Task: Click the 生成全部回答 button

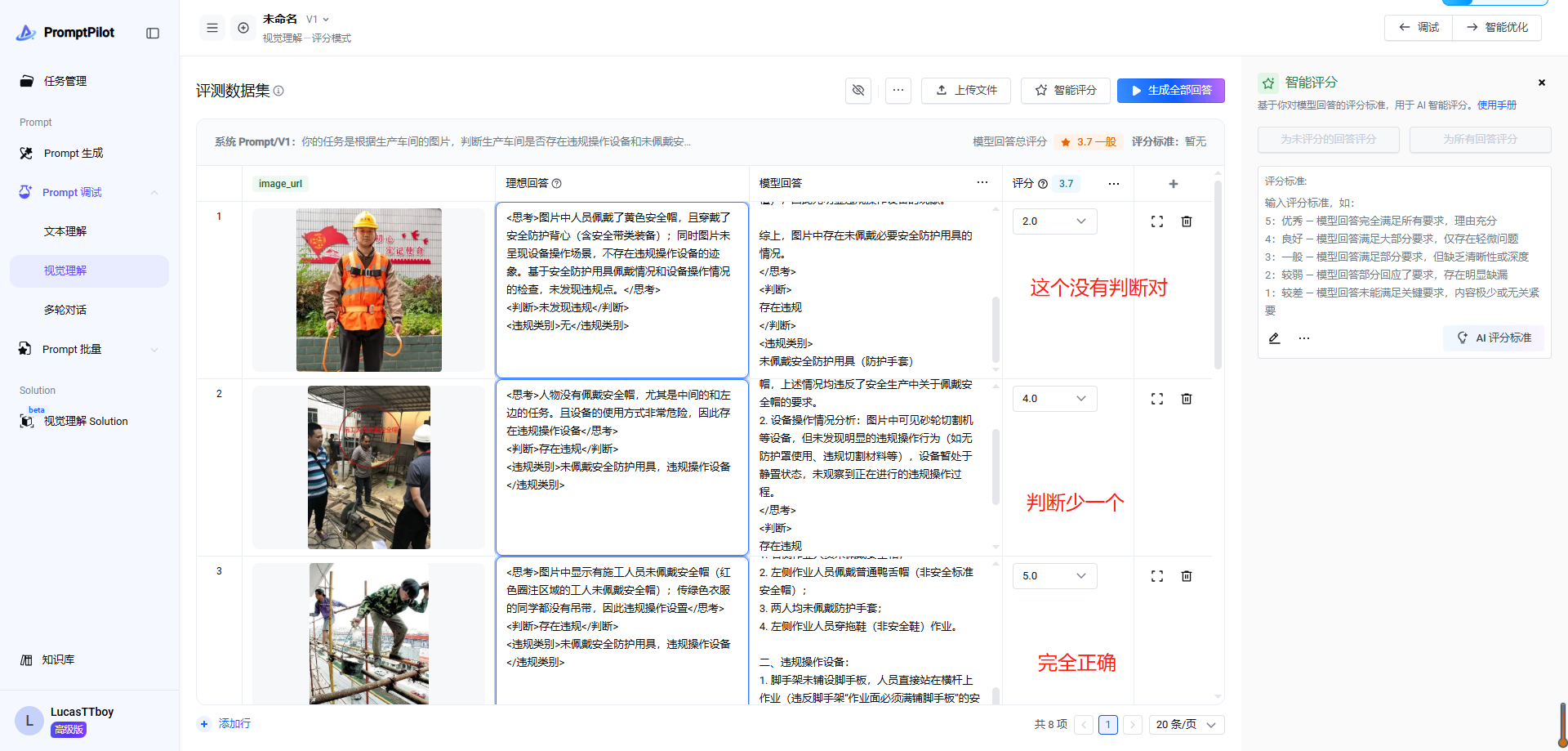Action: [1170, 90]
